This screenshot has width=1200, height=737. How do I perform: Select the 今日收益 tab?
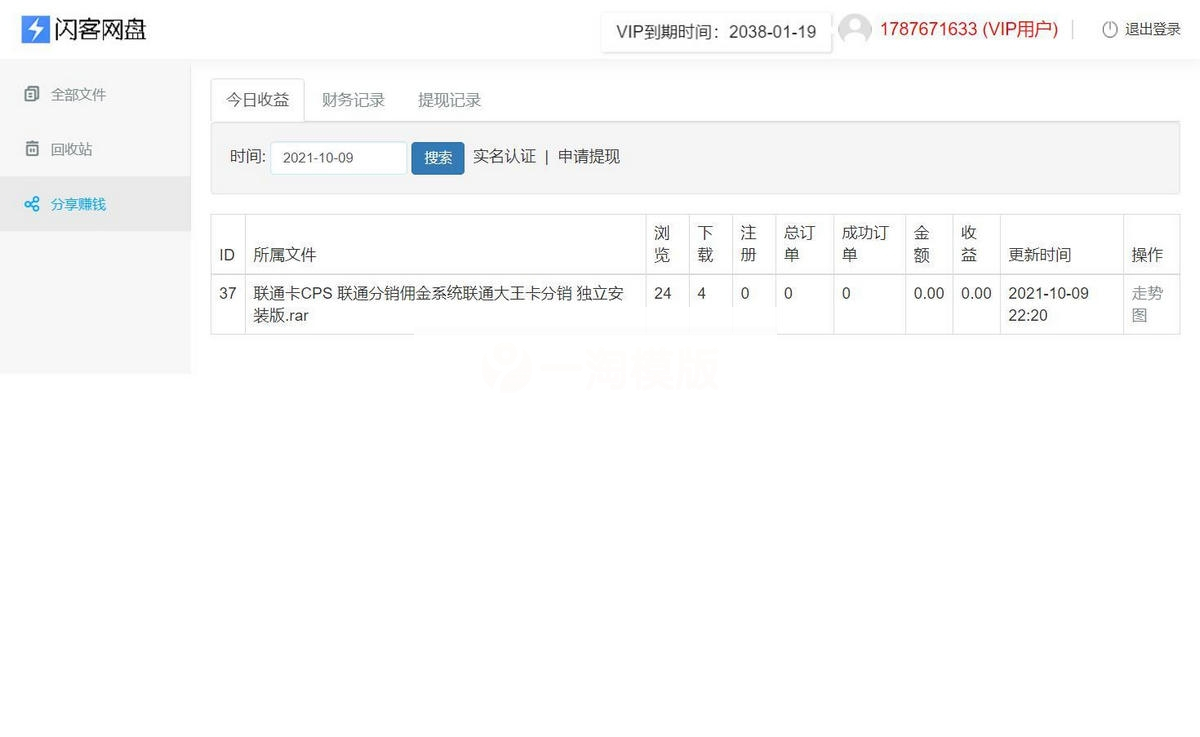pyautogui.click(x=257, y=100)
